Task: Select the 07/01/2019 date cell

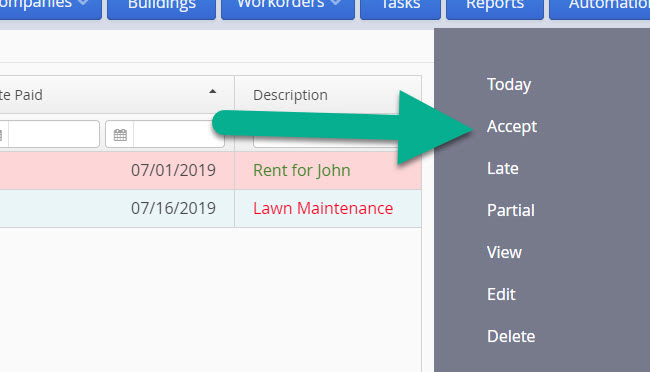Action: tap(173, 170)
